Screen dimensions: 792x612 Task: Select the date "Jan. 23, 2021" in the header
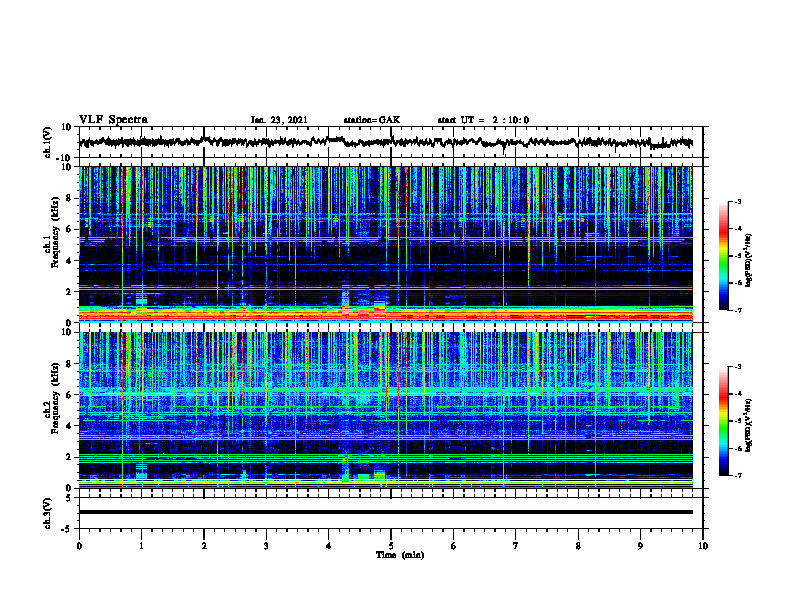click(x=279, y=120)
